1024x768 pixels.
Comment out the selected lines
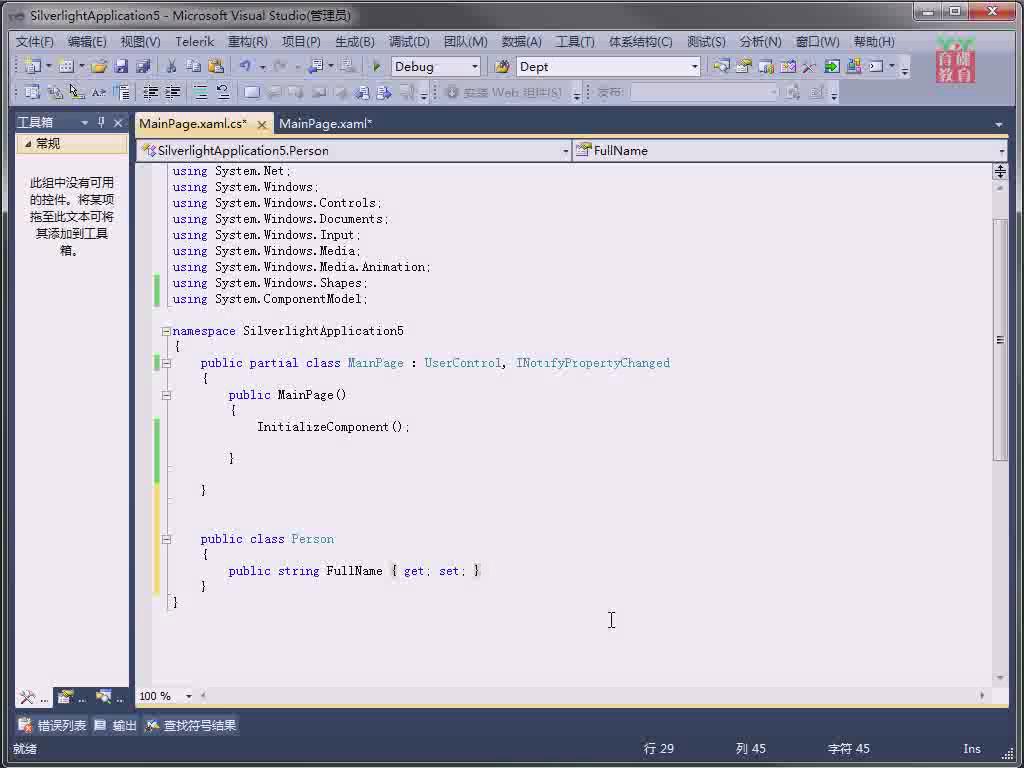tap(200, 92)
